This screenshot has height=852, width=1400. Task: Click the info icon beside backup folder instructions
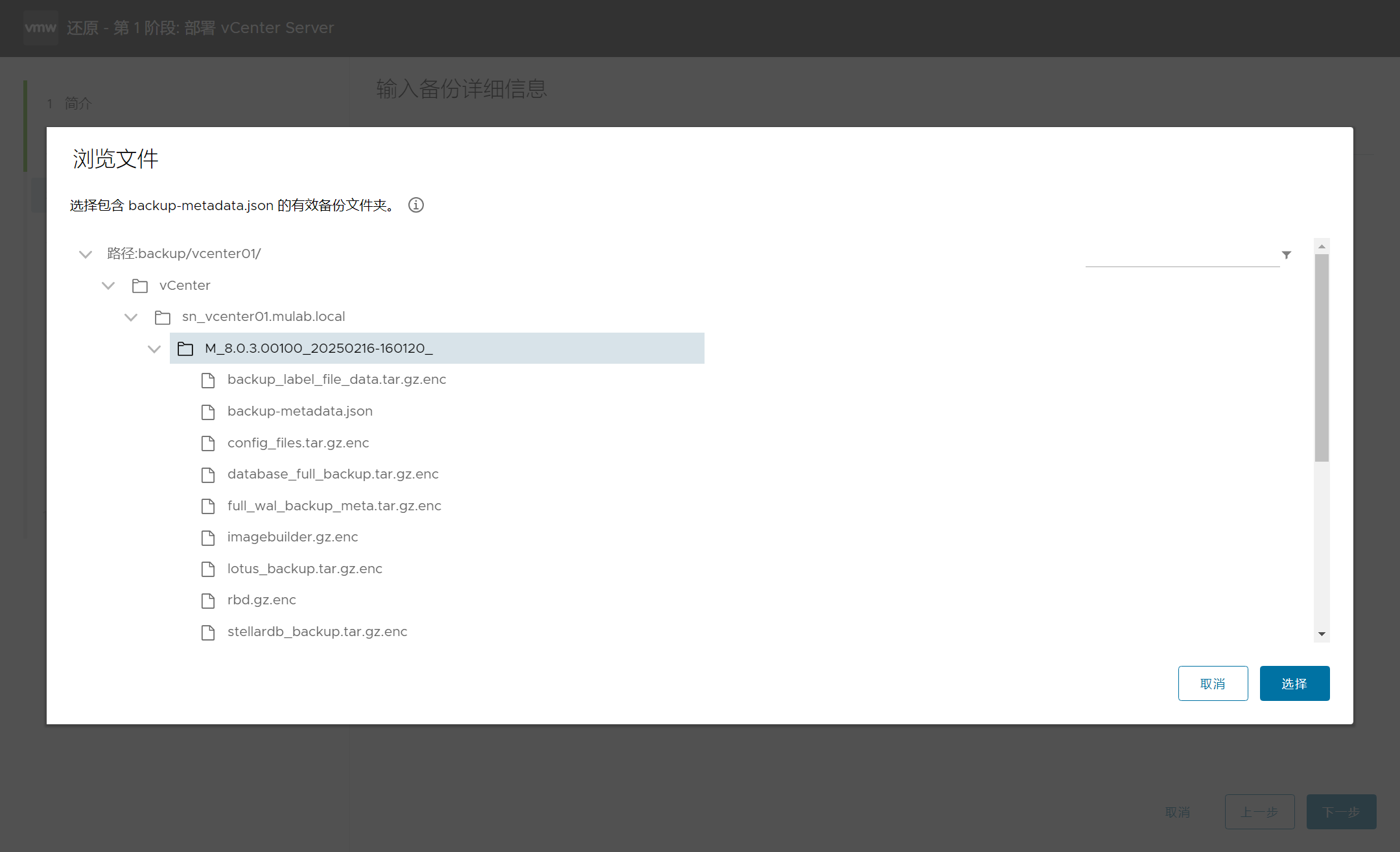[x=416, y=205]
